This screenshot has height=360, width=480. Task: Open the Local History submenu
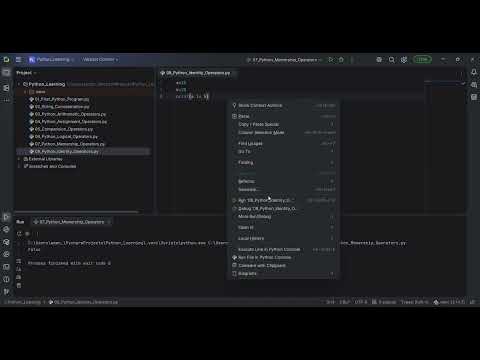point(284,239)
